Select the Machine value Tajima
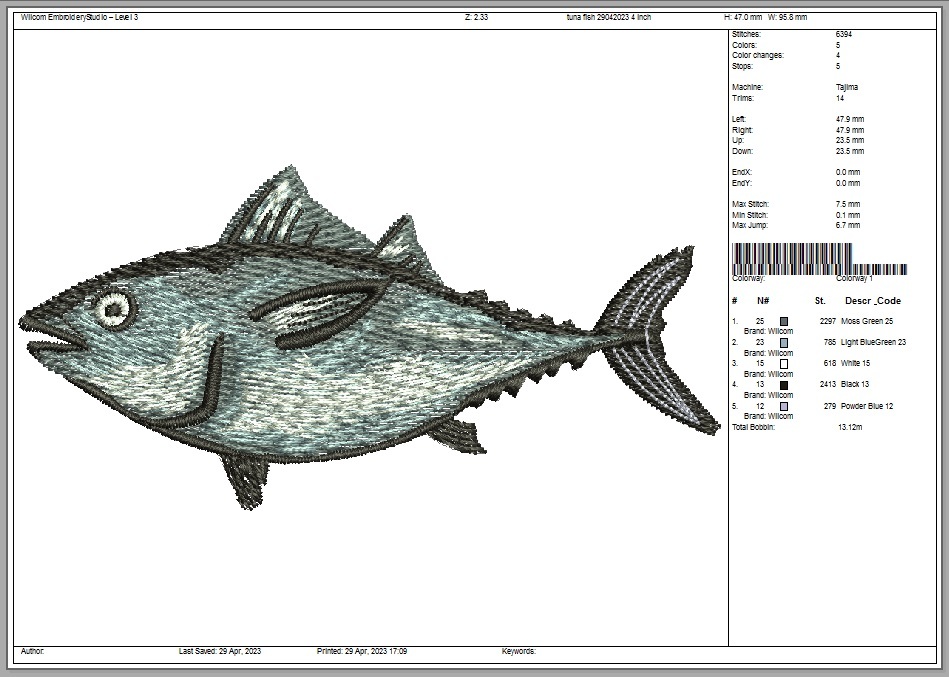Screen dimensions: 949x677 pyautogui.click(x=846, y=87)
